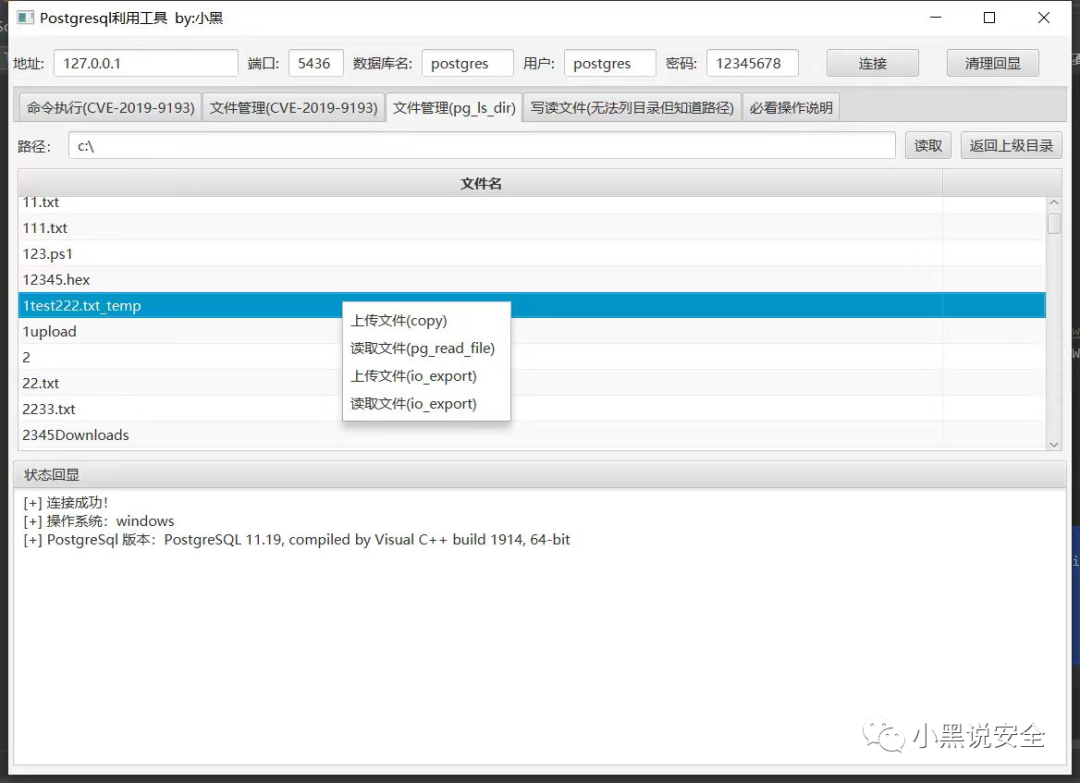Select the 文件管理(pg_ls_dir) tab
The height and width of the screenshot is (783, 1080).
click(x=454, y=108)
